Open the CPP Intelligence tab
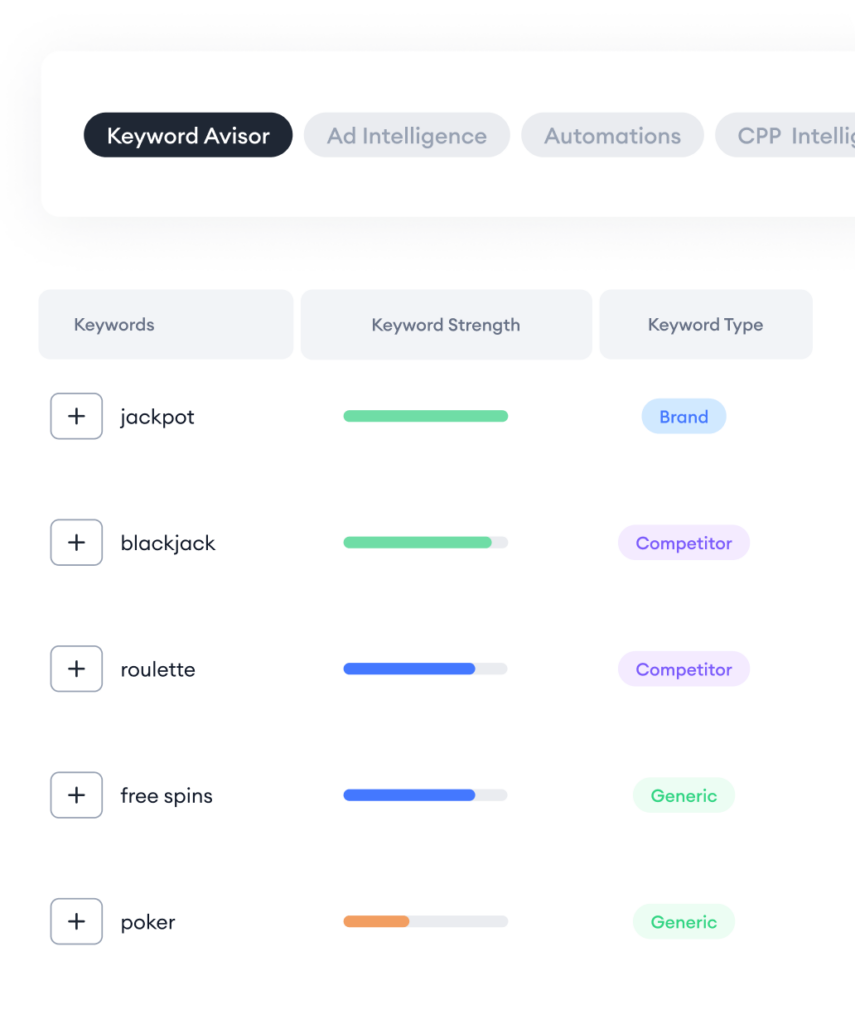The width and height of the screenshot is (855, 1024). pyautogui.click(x=785, y=135)
